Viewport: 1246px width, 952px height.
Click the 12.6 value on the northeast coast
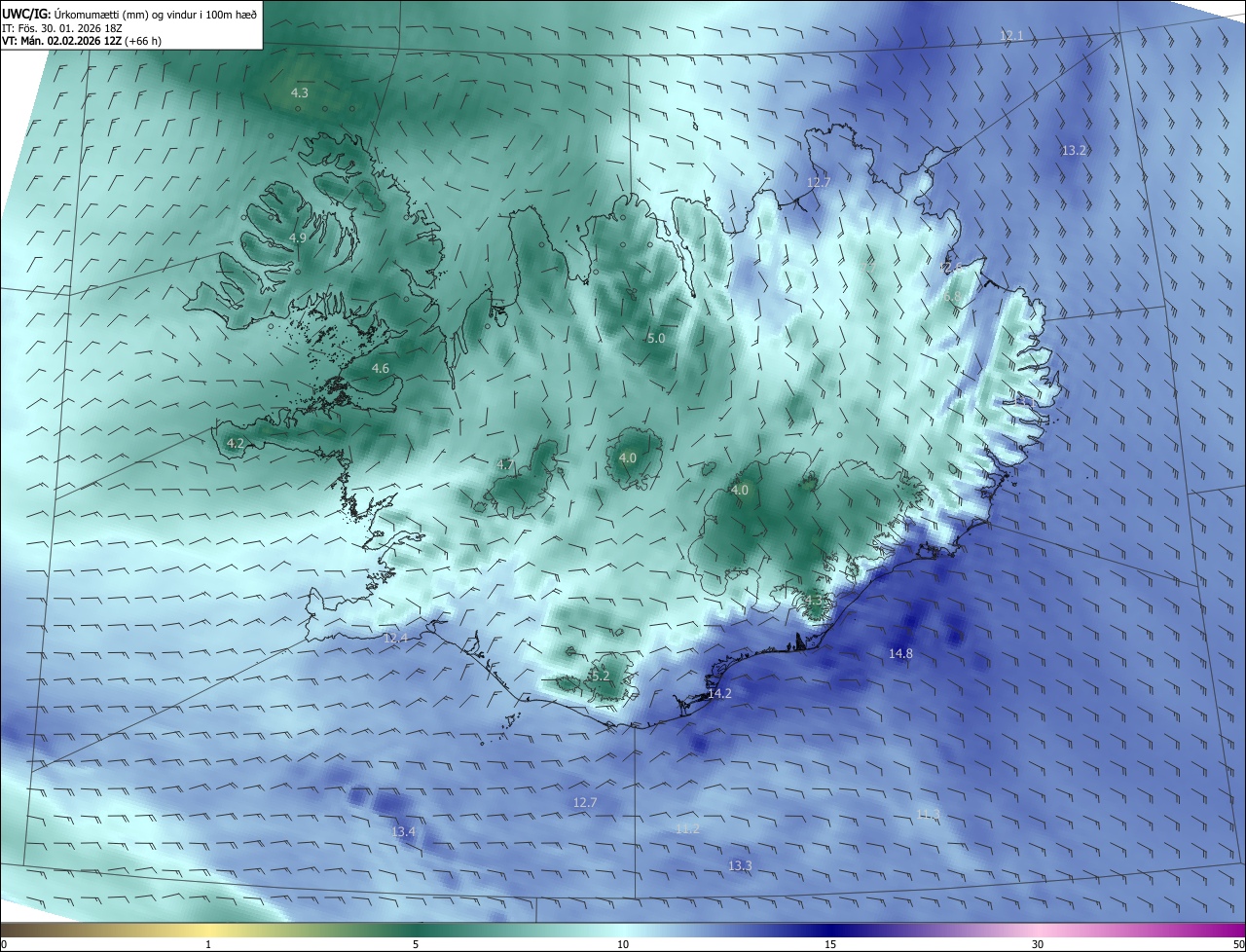951,268
